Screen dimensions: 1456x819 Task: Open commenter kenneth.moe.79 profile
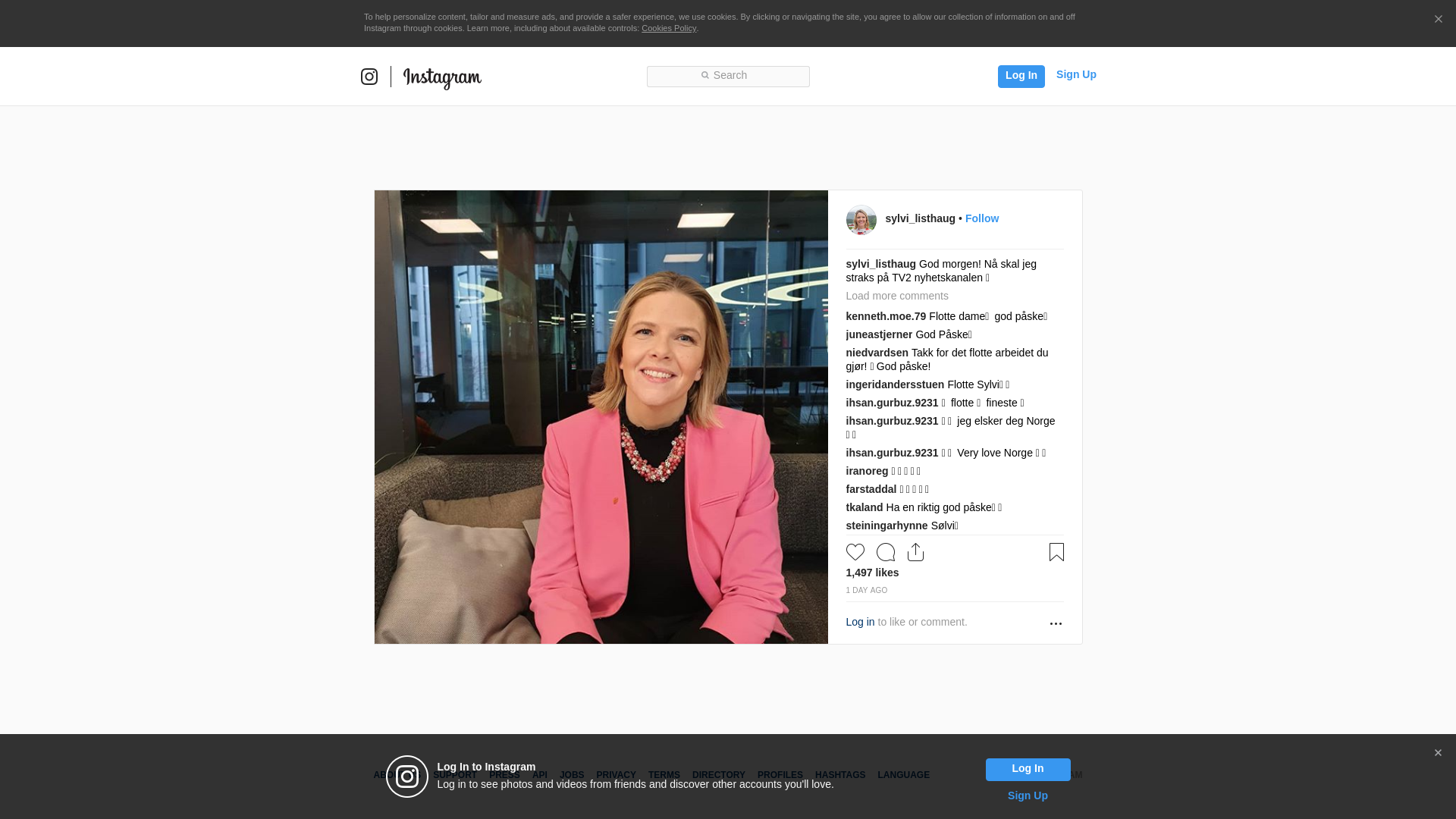(x=886, y=316)
